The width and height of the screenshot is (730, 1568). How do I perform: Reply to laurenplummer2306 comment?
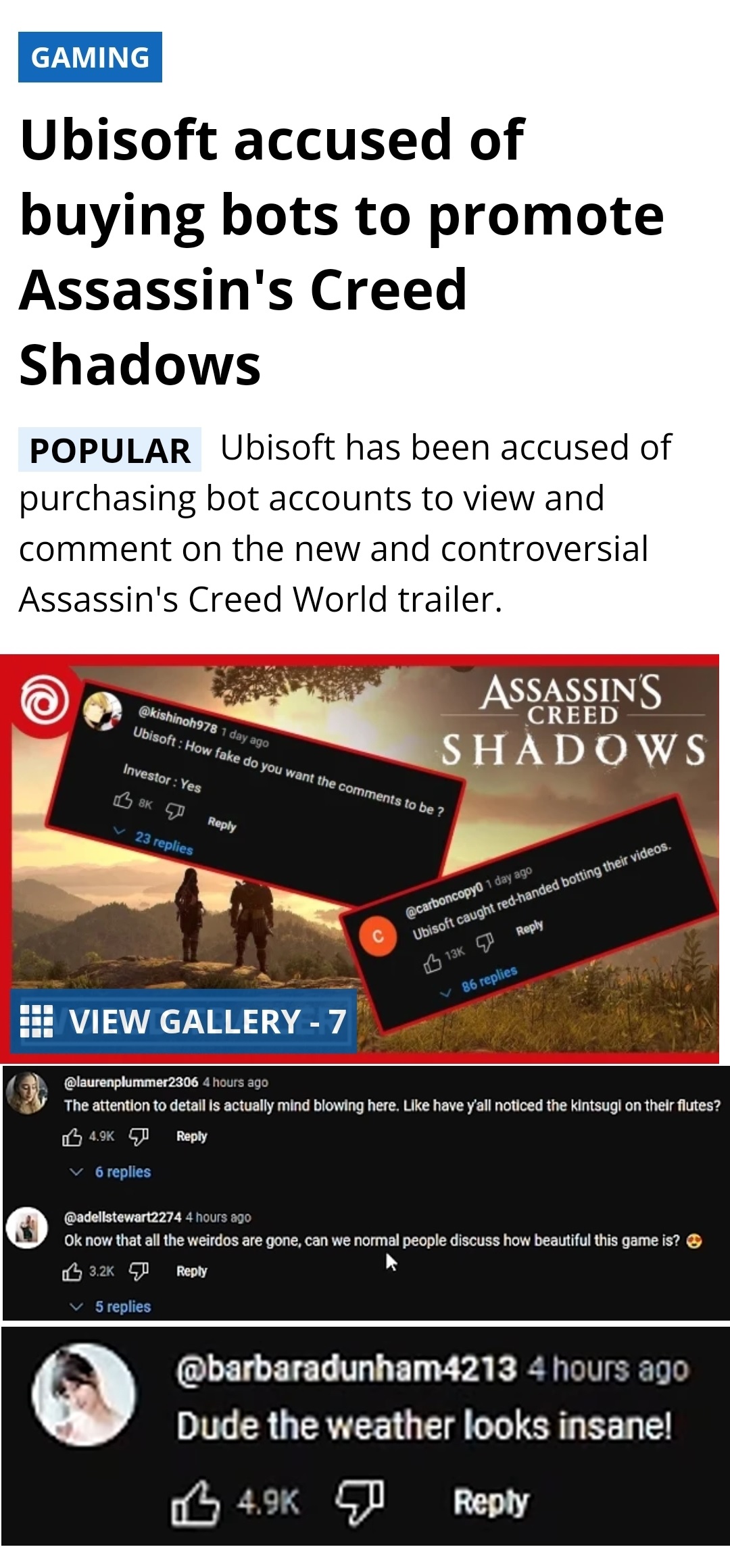191,1137
